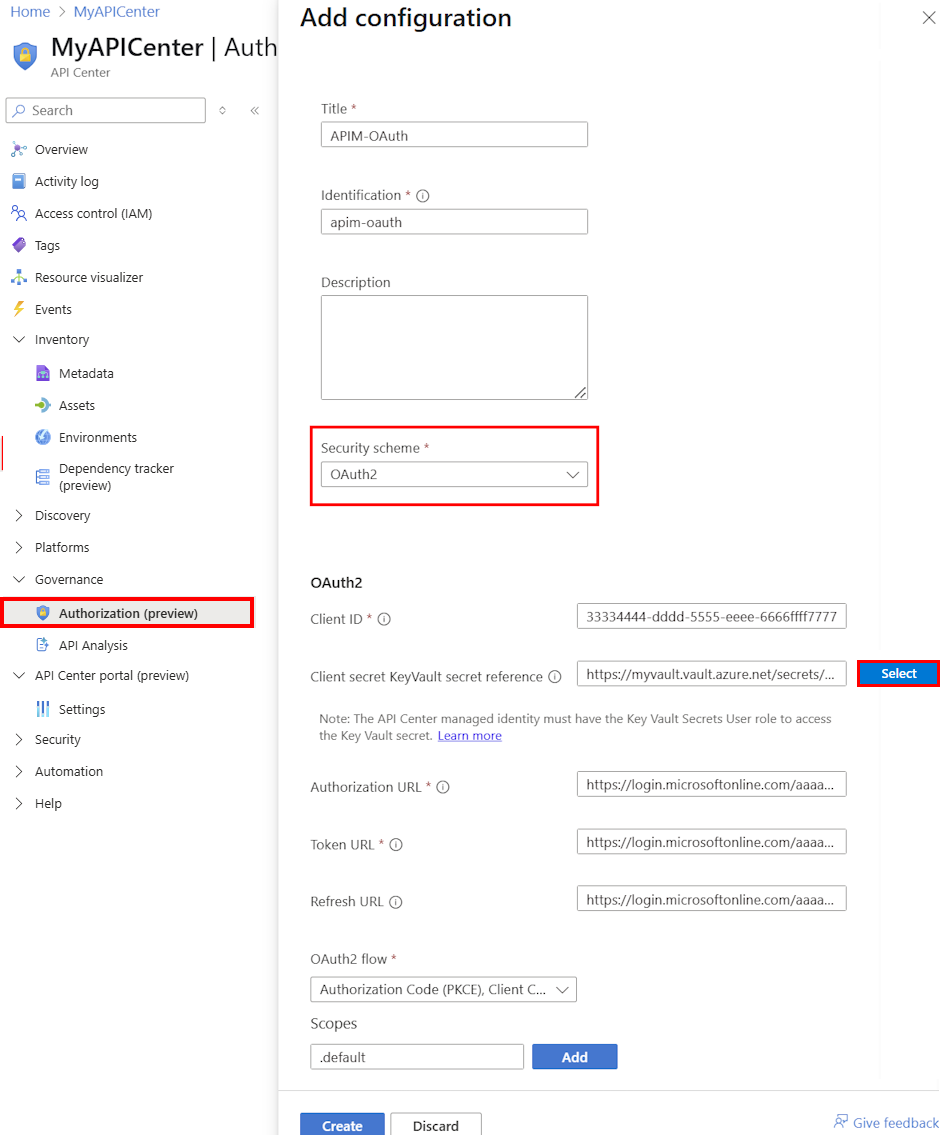Click Add button next to Scopes

tap(575, 1057)
